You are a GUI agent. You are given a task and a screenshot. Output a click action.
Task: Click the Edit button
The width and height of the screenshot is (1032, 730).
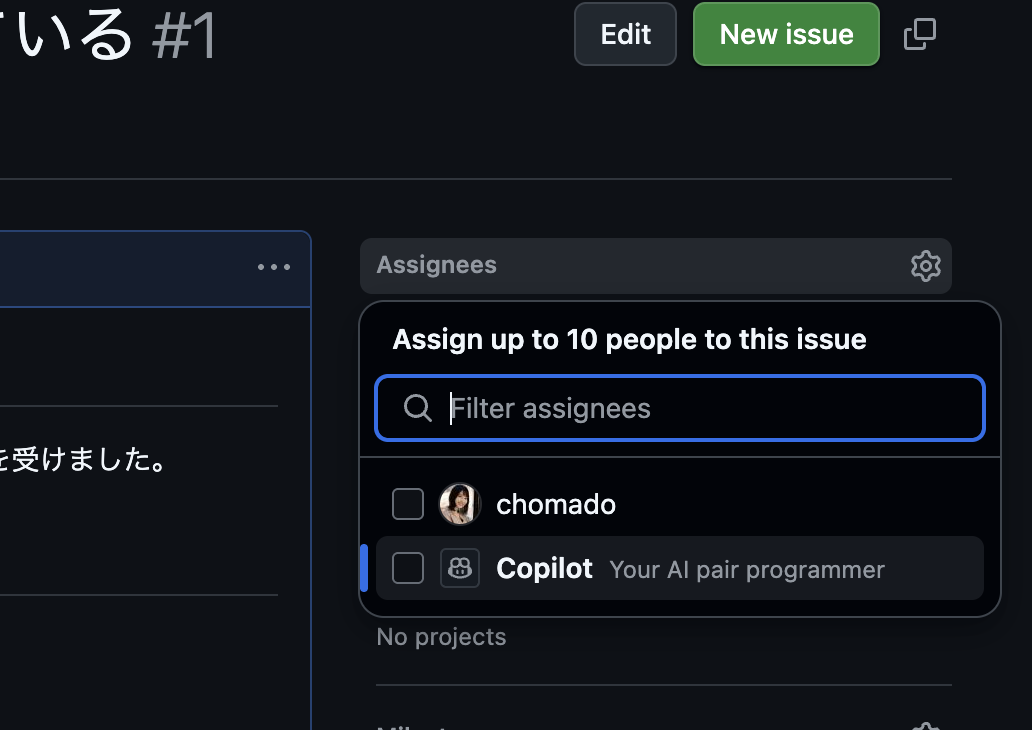click(625, 33)
